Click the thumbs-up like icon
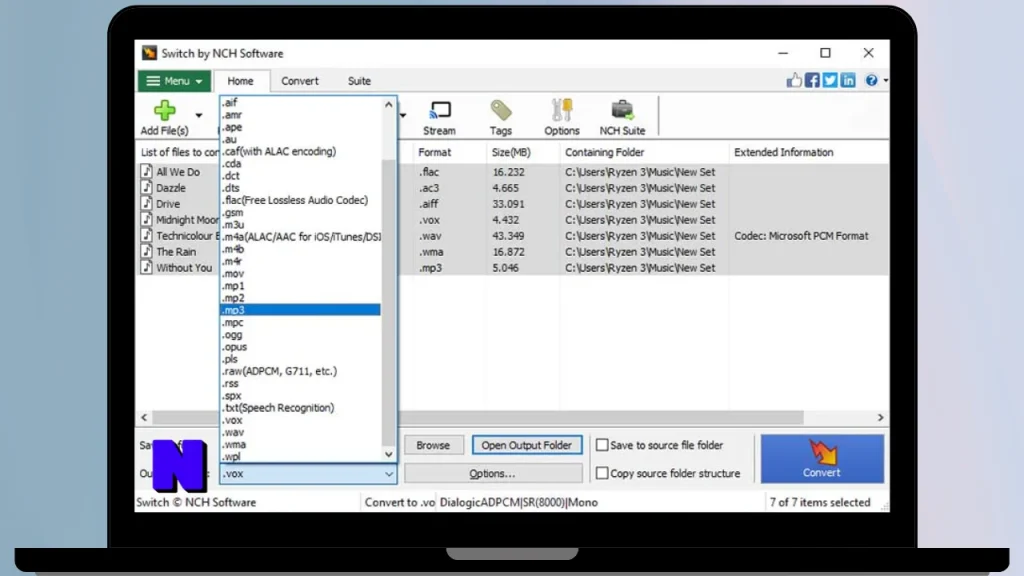The height and width of the screenshot is (576, 1024). [793, 80]
